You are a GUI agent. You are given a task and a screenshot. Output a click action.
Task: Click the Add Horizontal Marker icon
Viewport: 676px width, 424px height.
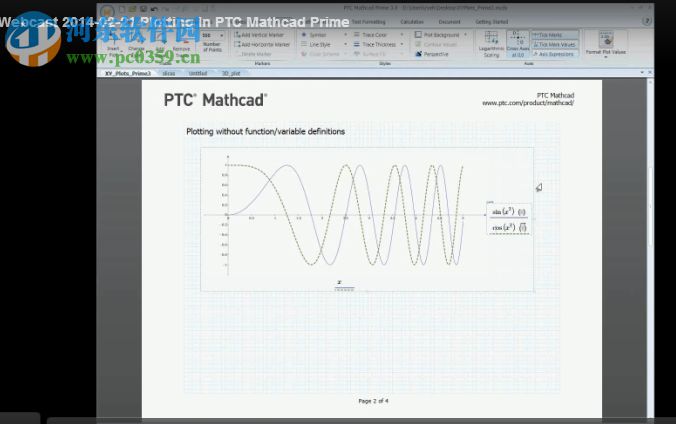click(x=237, y=44)
